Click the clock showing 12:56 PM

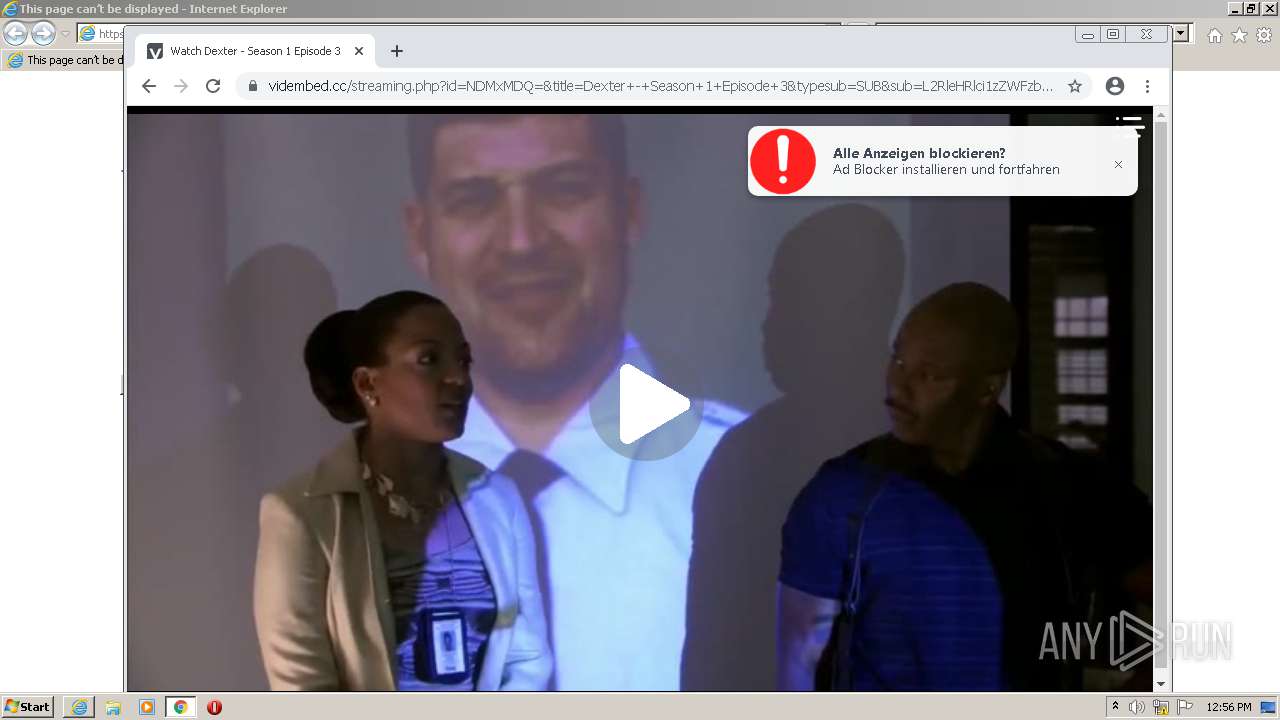1229,707
